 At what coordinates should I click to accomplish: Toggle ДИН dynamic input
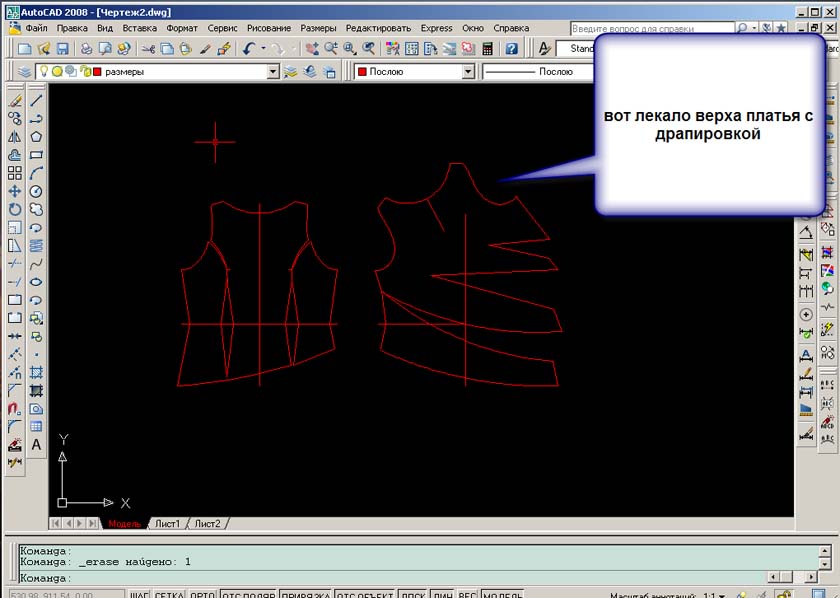(x=442, y=595)
